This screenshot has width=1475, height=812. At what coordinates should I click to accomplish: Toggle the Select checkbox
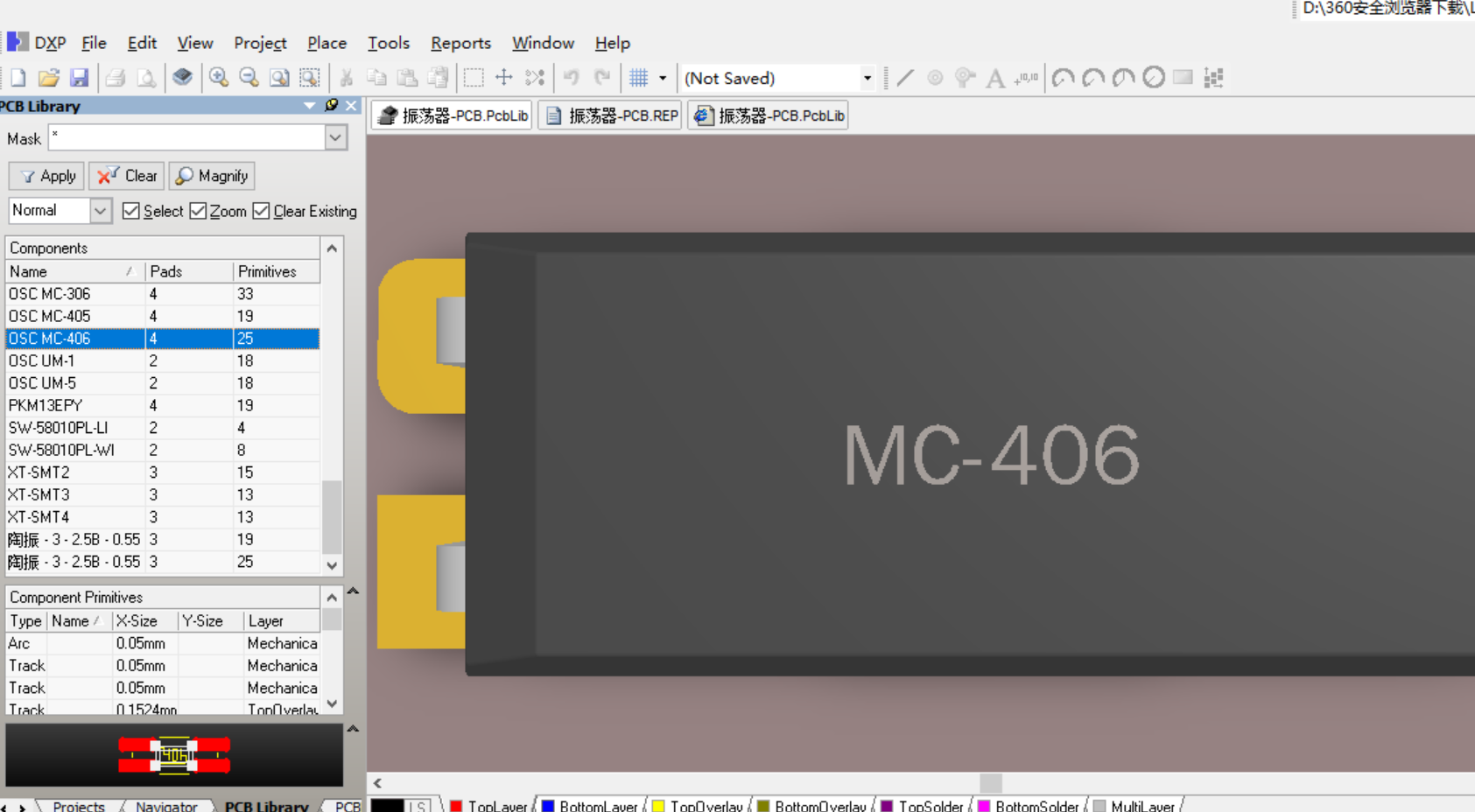131,211
